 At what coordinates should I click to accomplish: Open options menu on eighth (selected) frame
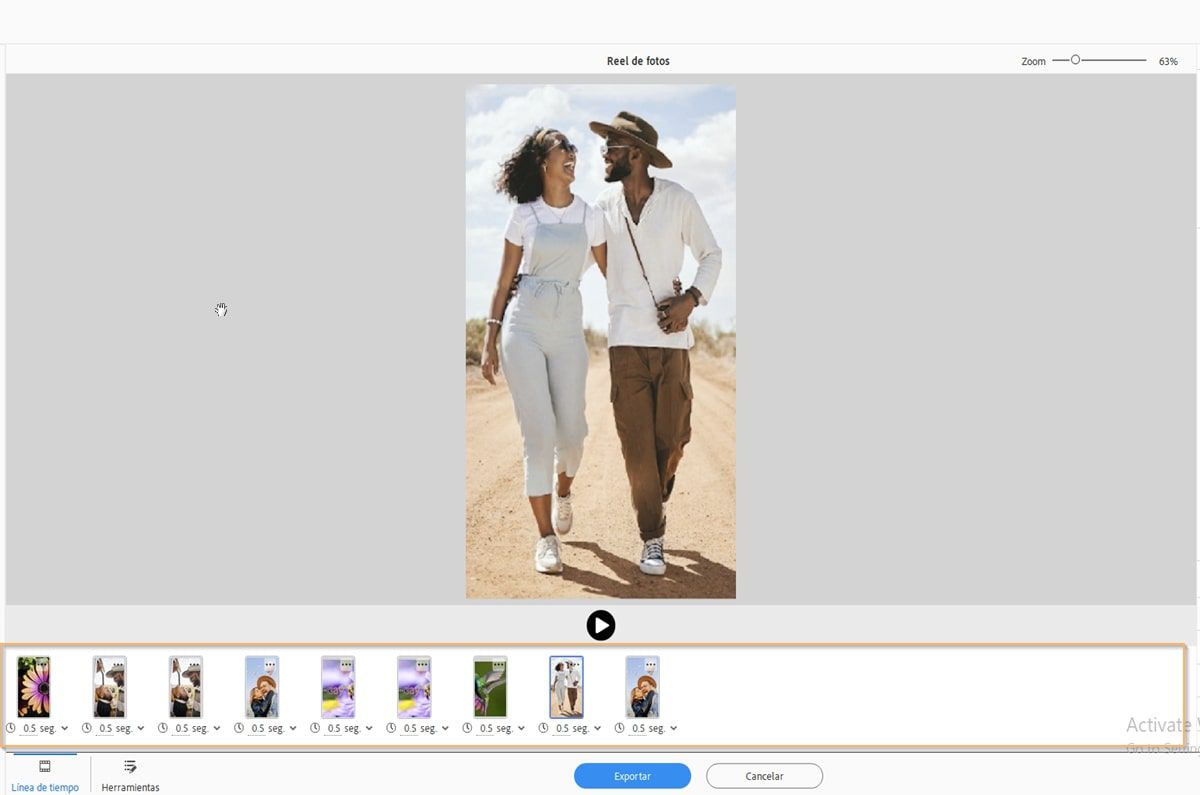[x=575, y=664]
